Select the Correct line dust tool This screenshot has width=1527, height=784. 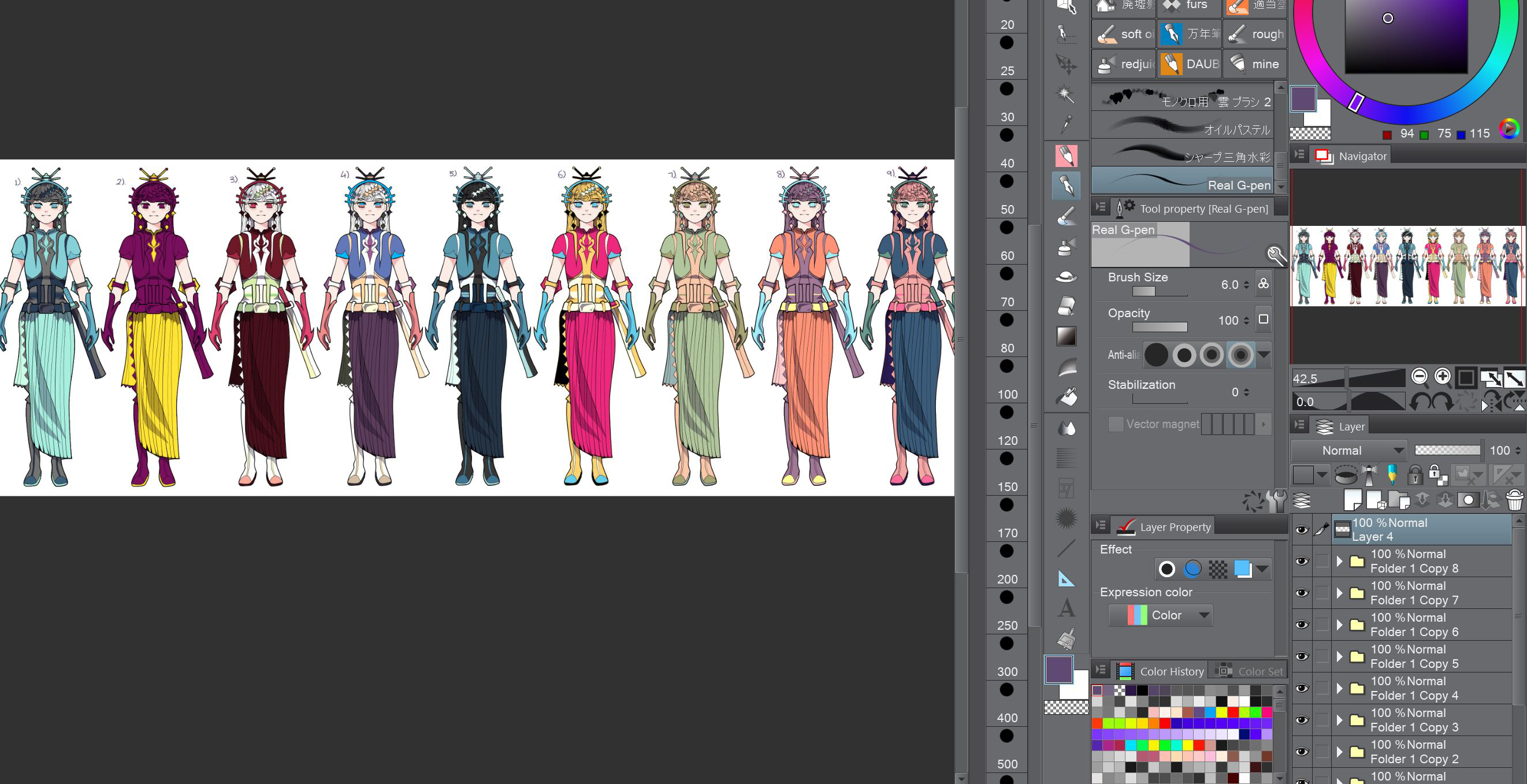pos(1067,639)
